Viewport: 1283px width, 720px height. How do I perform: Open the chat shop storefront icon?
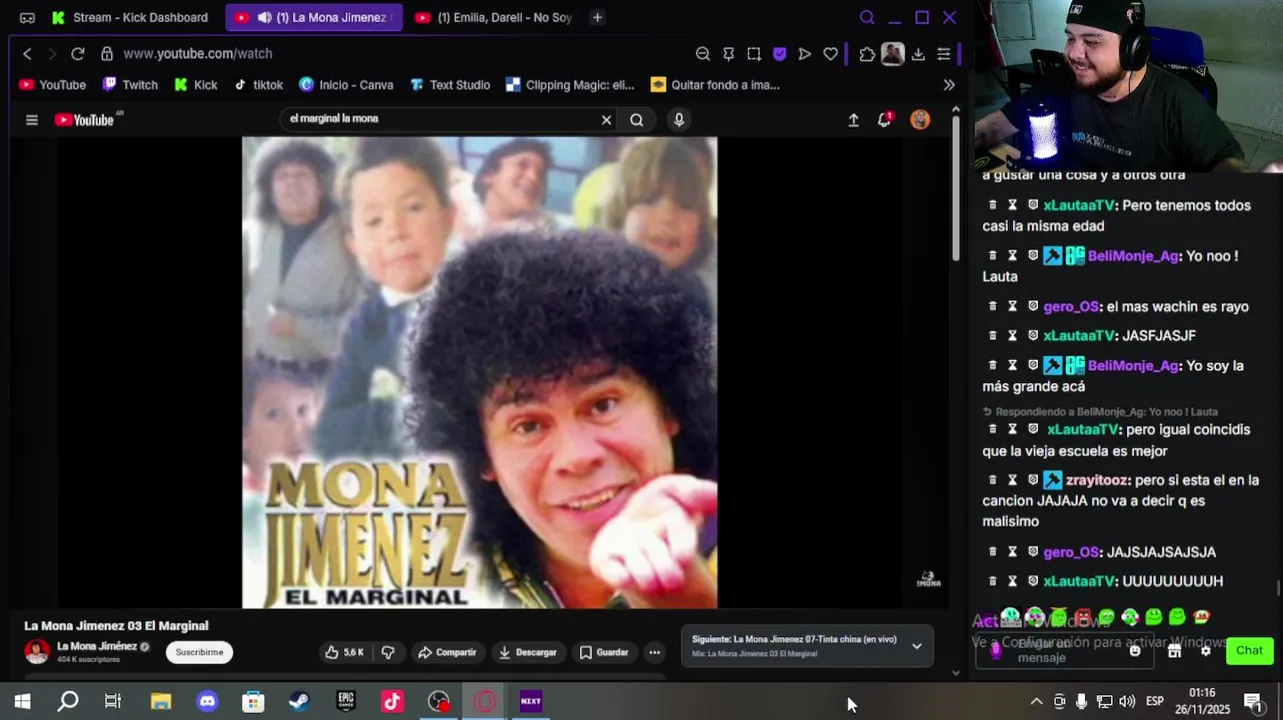point(1174,651)
